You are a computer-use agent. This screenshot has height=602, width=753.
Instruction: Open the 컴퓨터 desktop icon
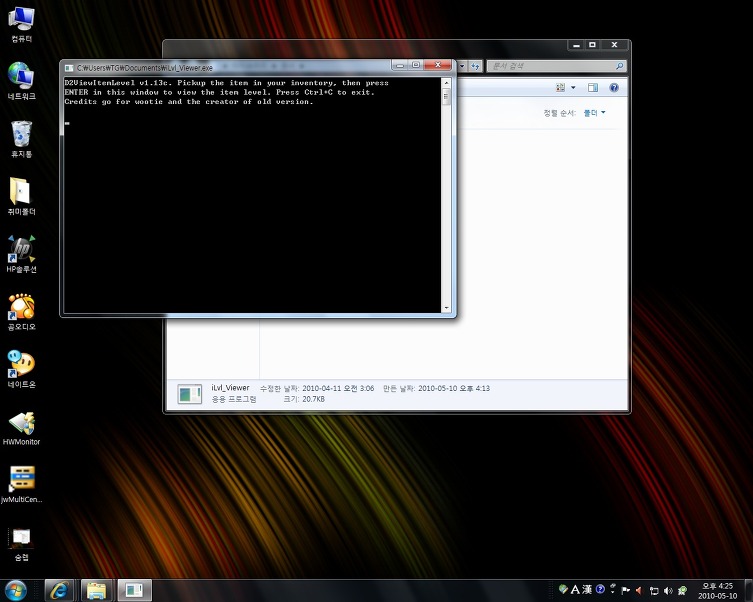[21, 25]
